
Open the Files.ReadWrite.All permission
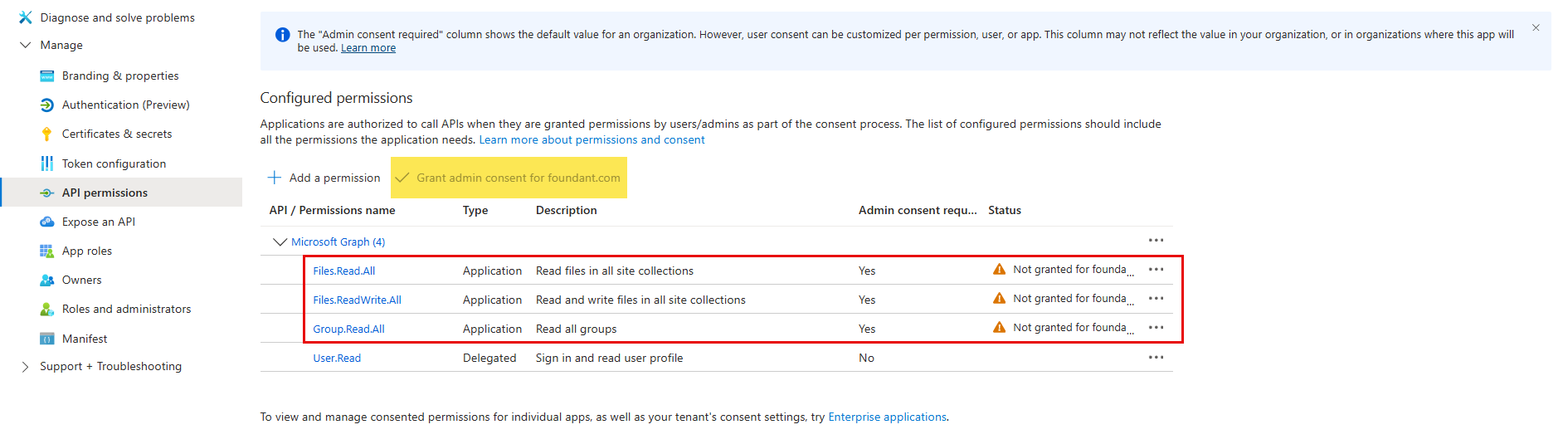click(x=357, y=300)
